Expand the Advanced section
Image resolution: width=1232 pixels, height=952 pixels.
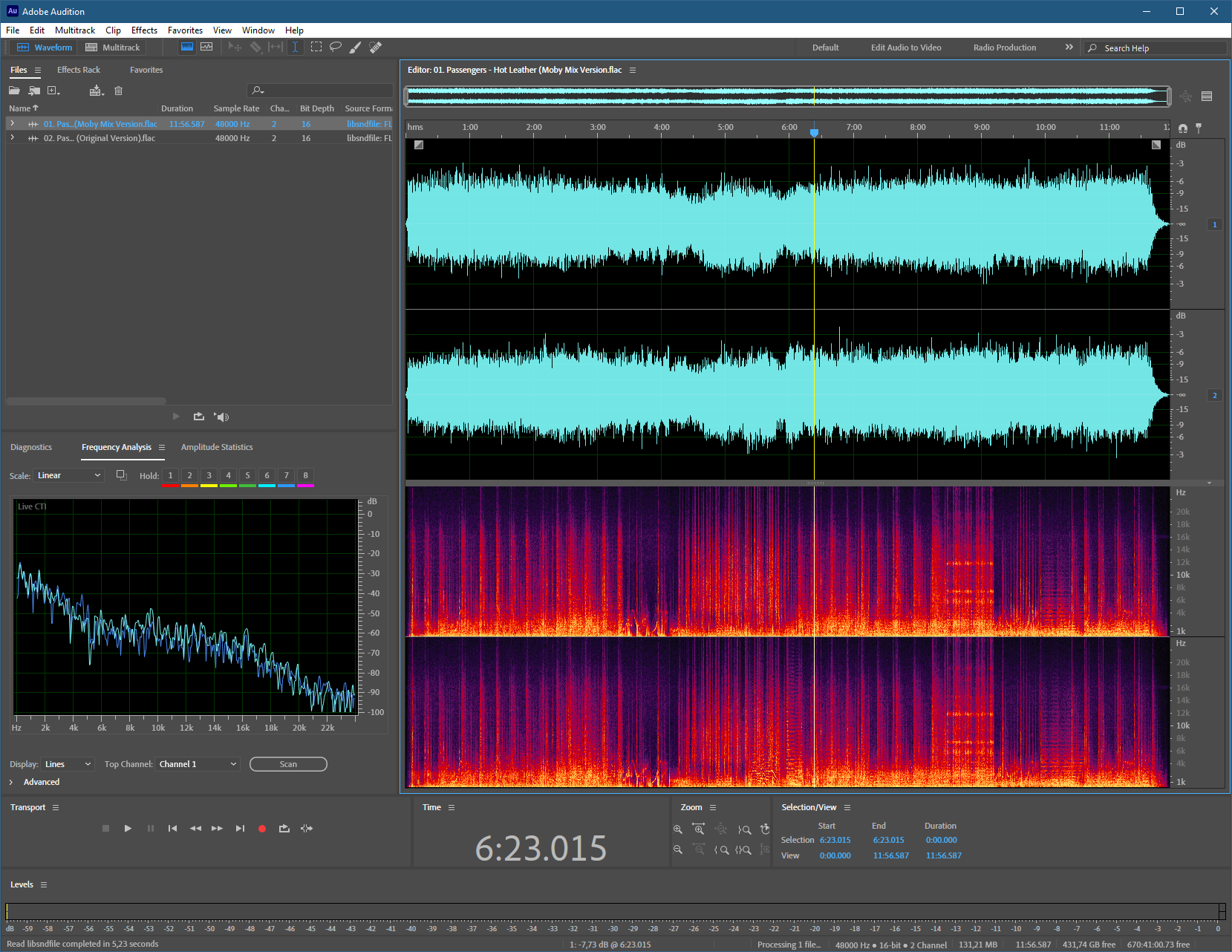pos(11,782)
